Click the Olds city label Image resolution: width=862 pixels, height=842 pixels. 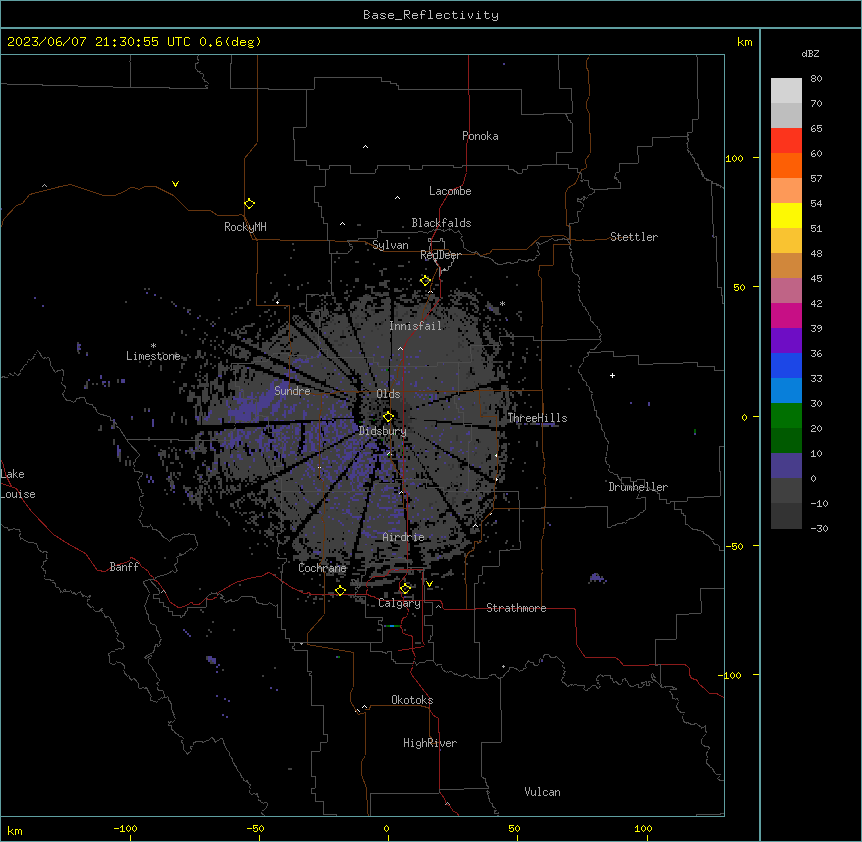point(388,394)
